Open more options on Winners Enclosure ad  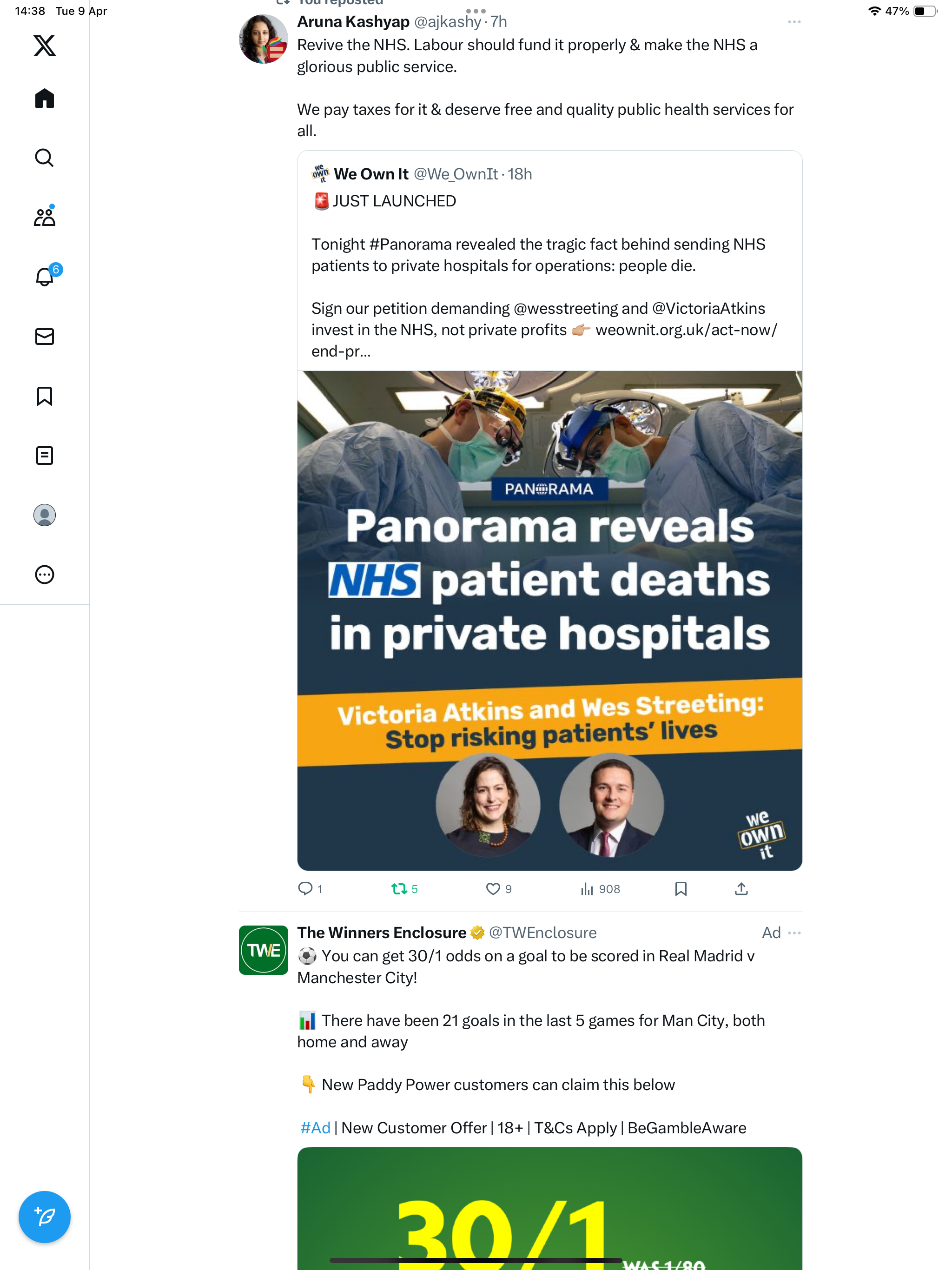click(x=794, y=933)
